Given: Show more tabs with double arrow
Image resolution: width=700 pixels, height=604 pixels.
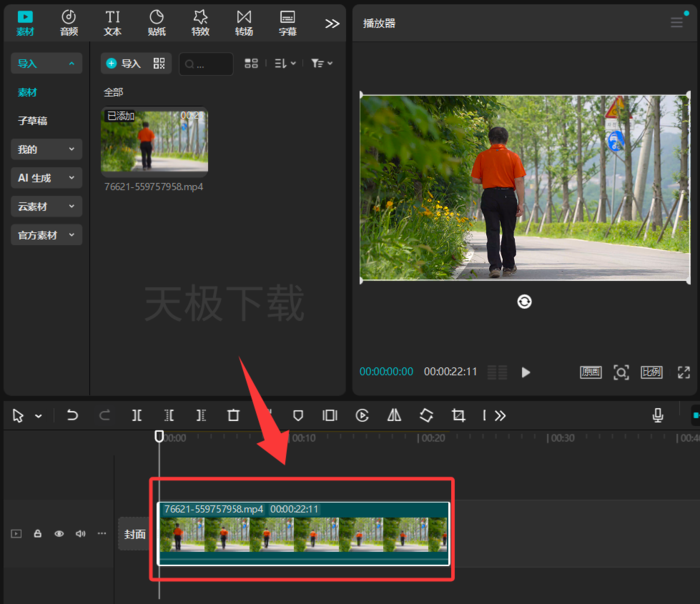Looking at the screenshot, I should (332, 24).
